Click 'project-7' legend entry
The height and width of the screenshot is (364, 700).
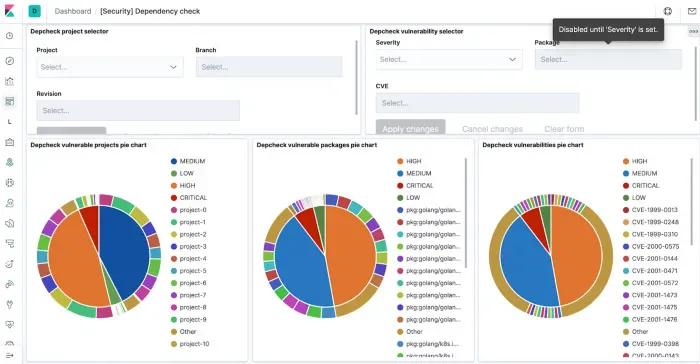193,295
